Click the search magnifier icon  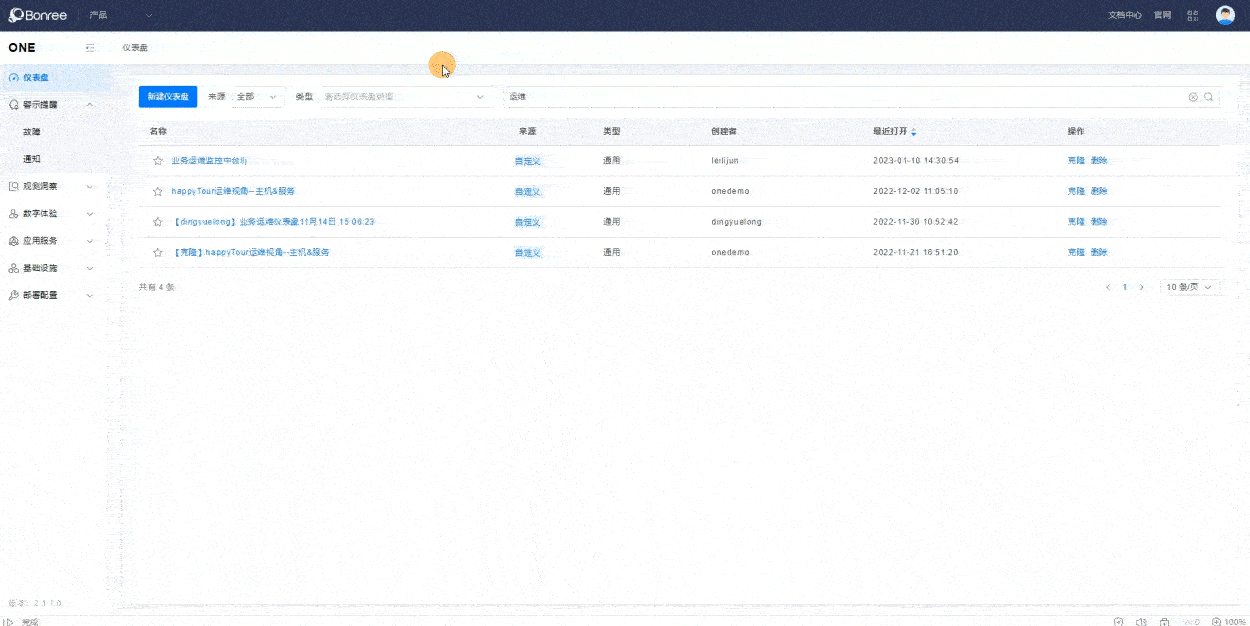[1209, 97]
